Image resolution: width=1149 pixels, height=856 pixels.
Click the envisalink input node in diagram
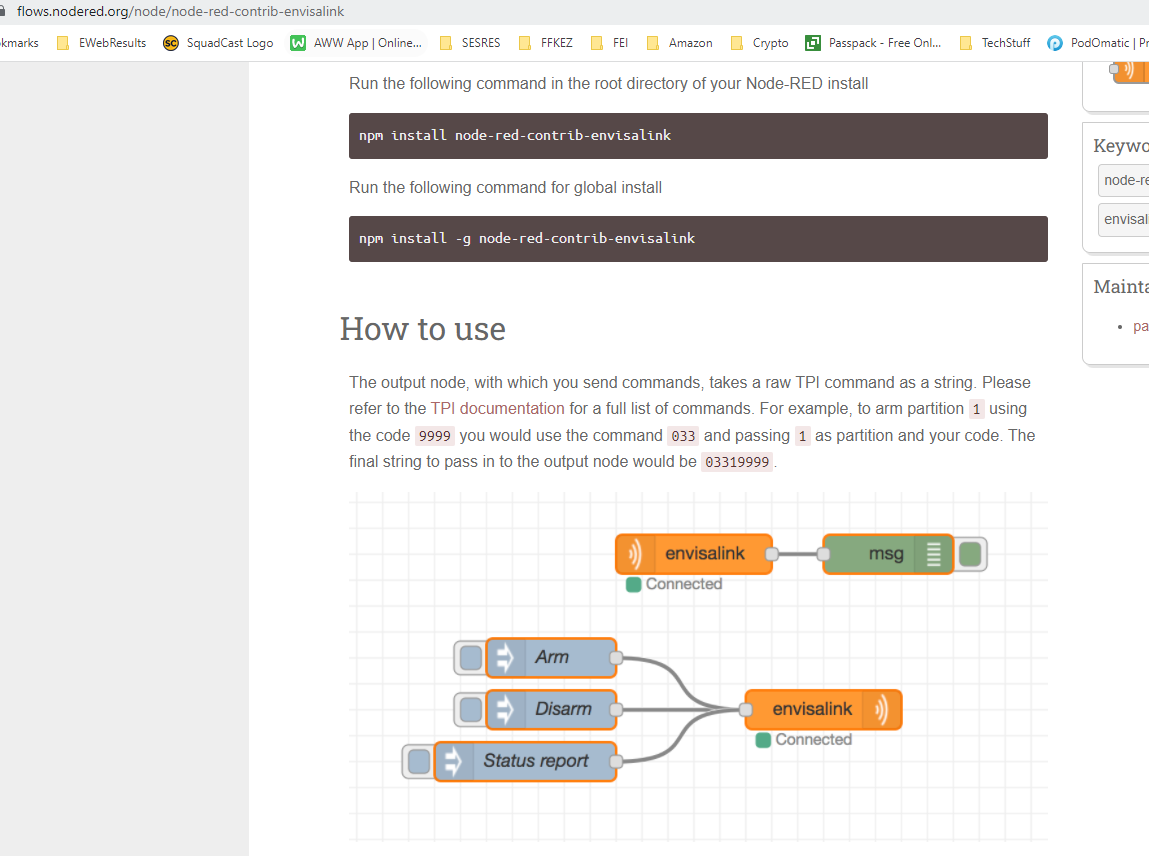click(694, 554)
